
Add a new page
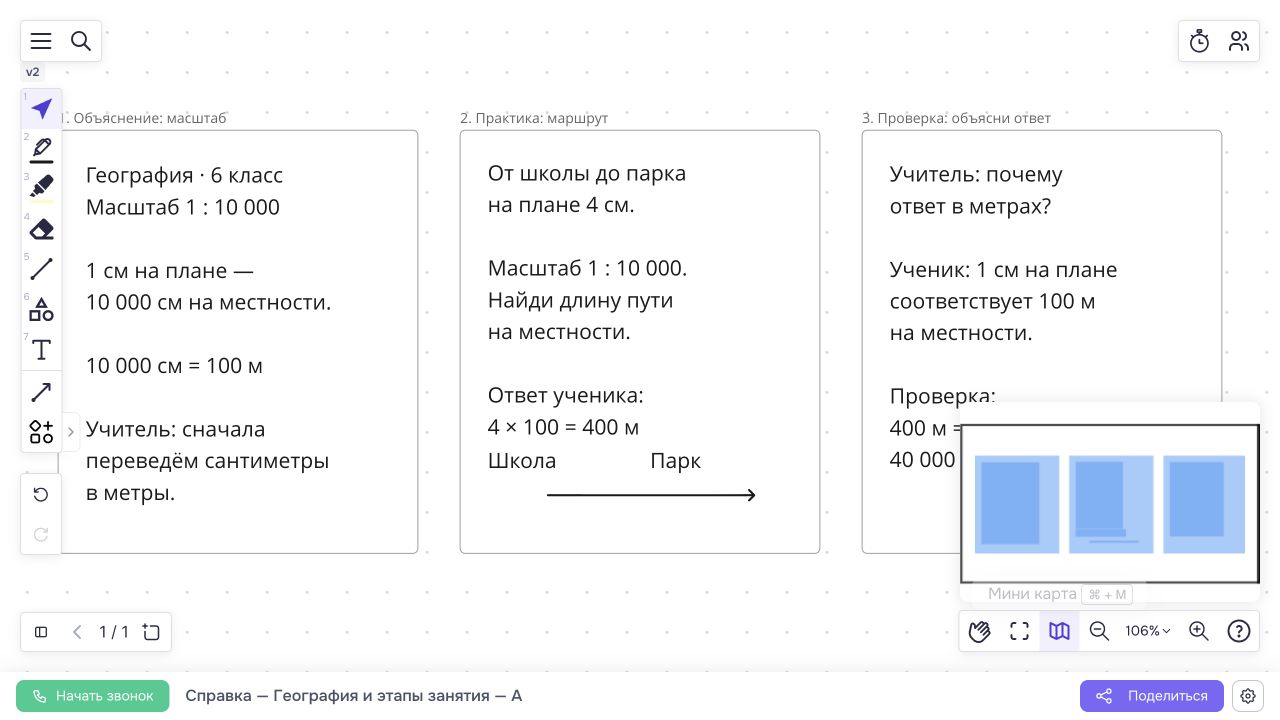coord(151,632)
